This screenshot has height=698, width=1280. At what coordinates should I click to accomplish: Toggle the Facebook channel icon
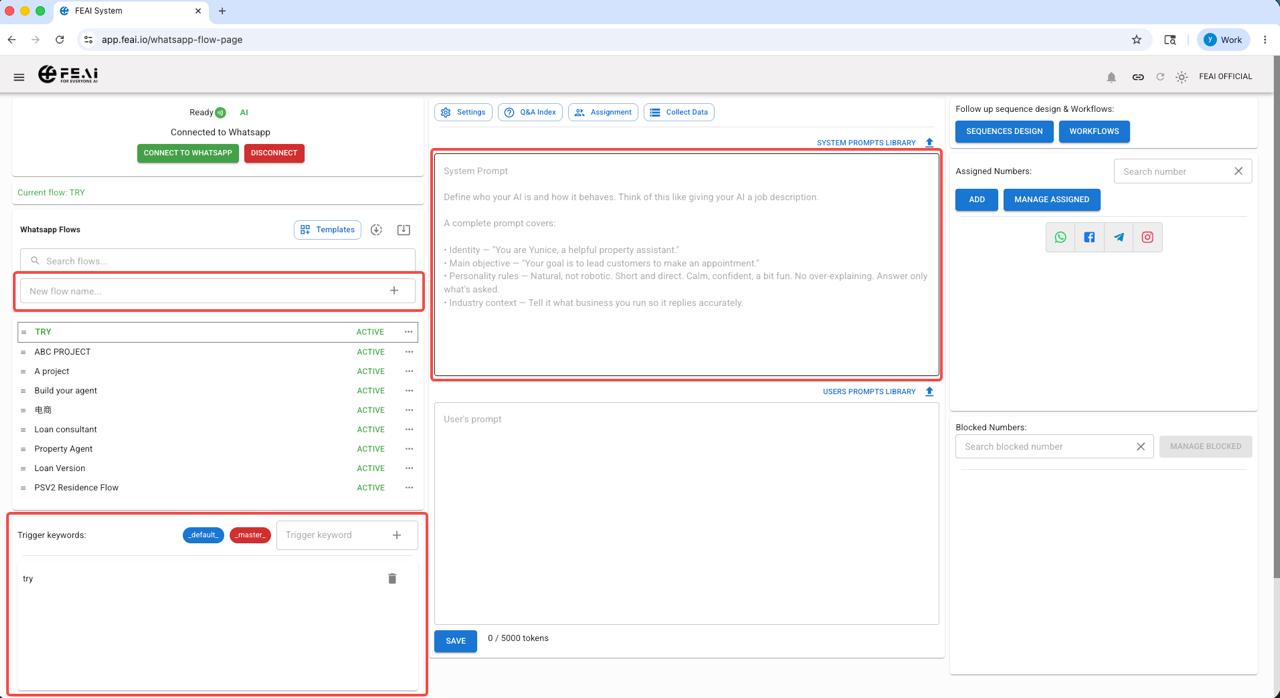[1089, 237]
